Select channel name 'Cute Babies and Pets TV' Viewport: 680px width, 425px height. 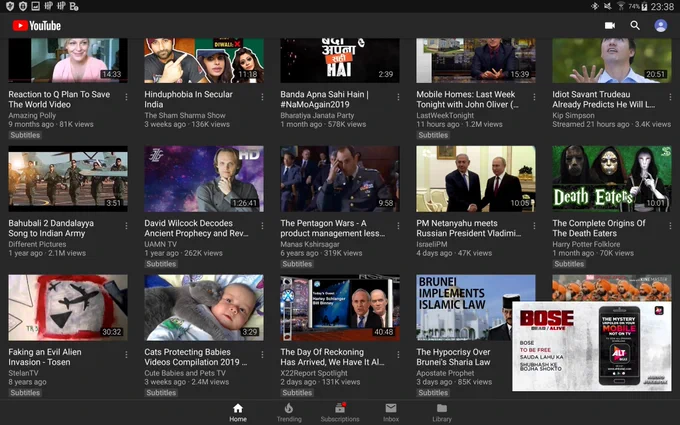coord(185,373)
